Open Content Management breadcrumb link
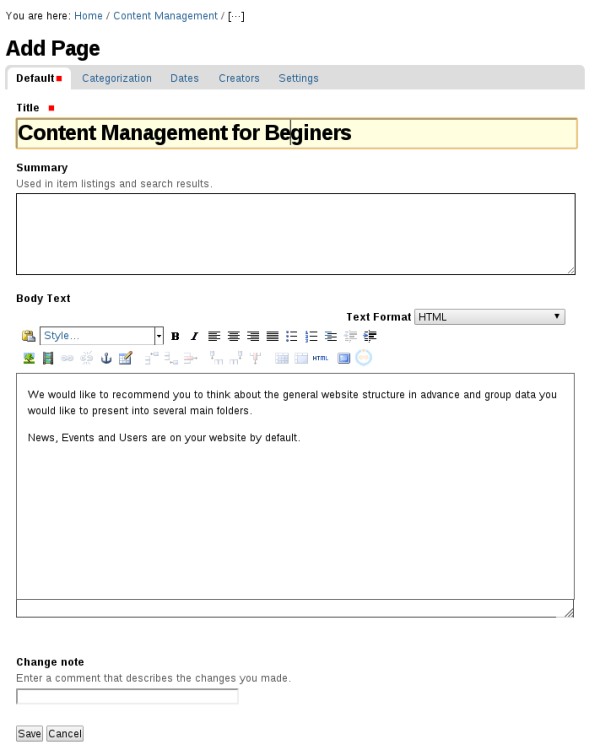The image size is (600, 750). point(165,16)
